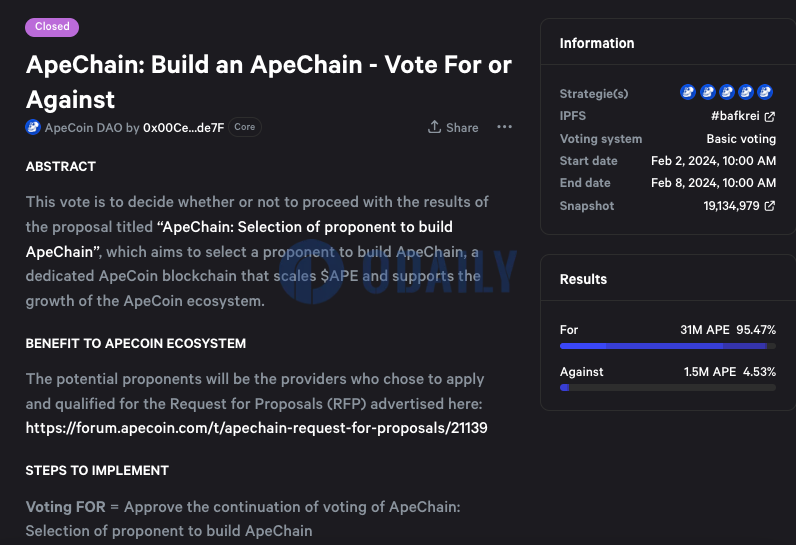The height and width of the screenshot is (545, 796).
Task: Click the Closed status badge
Action: pos(52,27)
